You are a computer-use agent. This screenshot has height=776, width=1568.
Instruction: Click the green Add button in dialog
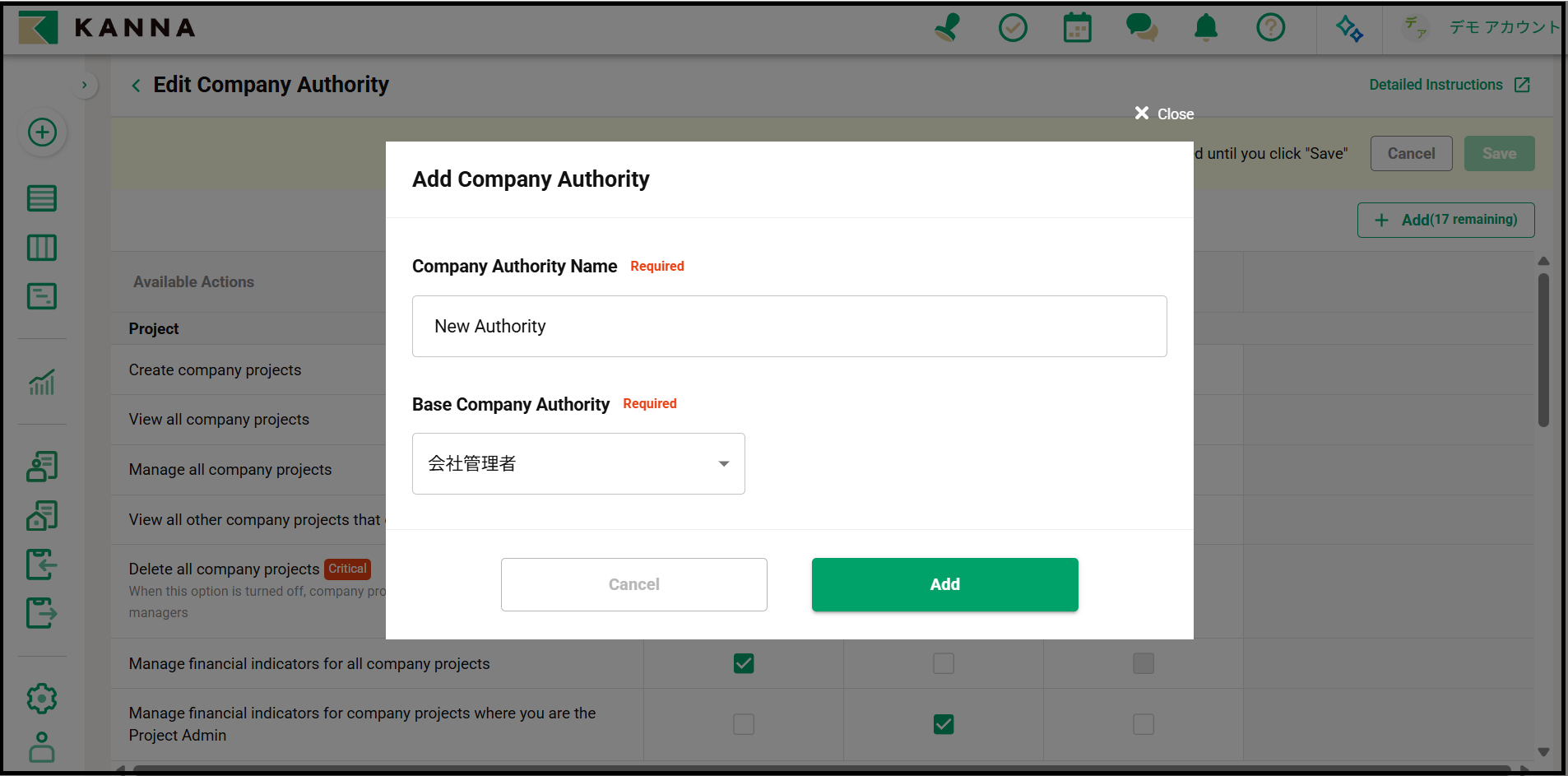(x=944, y=584)
